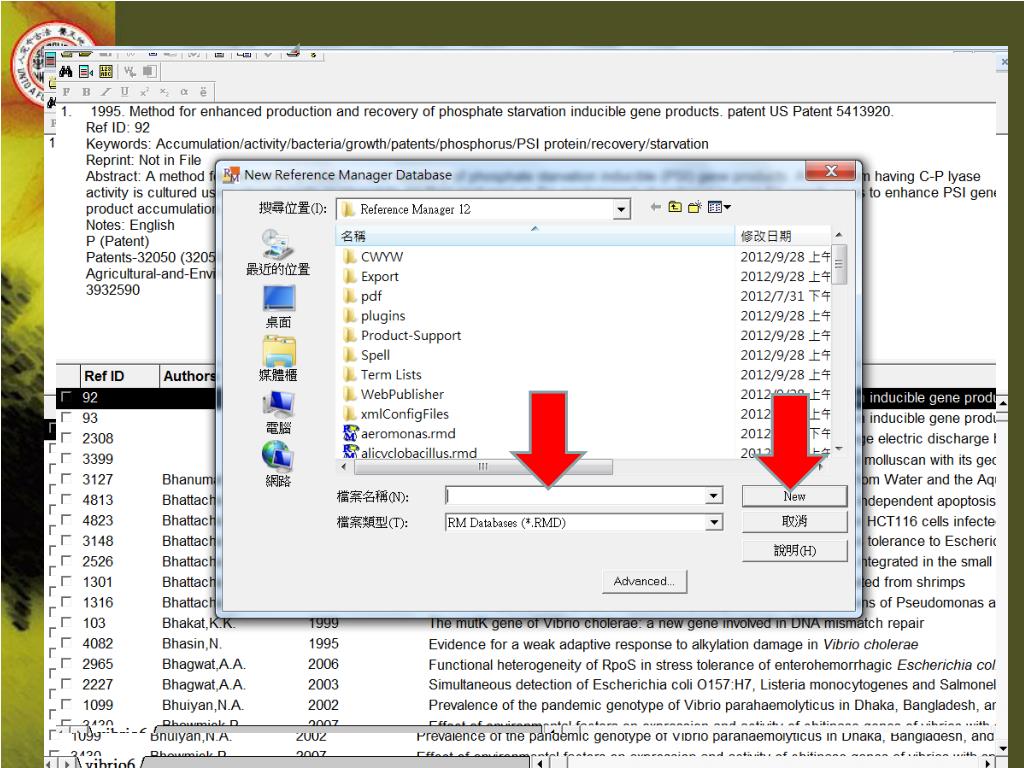Check the box for Ref ID 103
This screenshot has width=1024, height=768.
66,622
